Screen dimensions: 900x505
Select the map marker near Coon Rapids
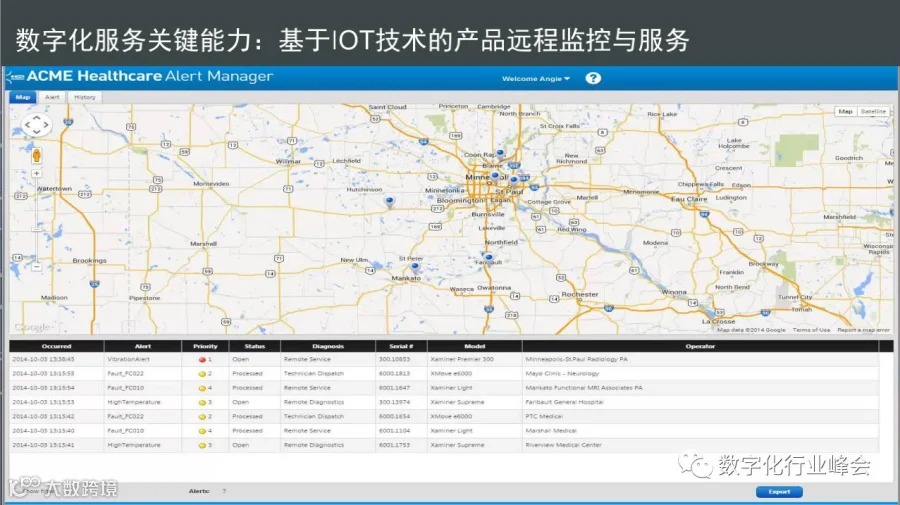(x=501, y=153)
